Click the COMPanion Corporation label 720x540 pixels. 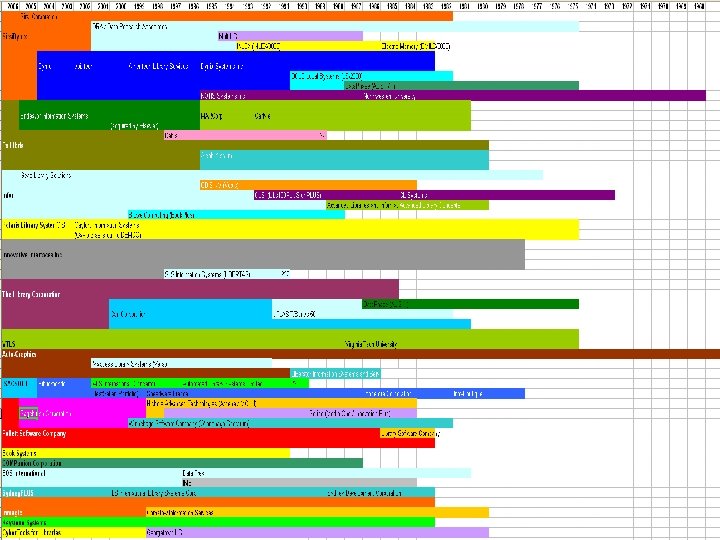point(32,463)
